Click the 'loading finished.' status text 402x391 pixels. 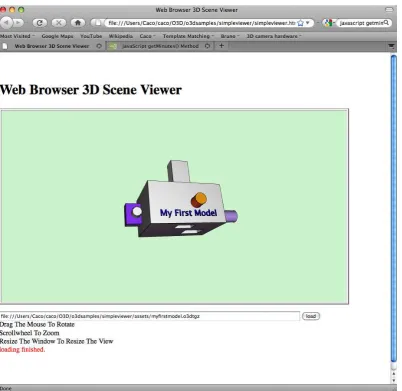22,349
